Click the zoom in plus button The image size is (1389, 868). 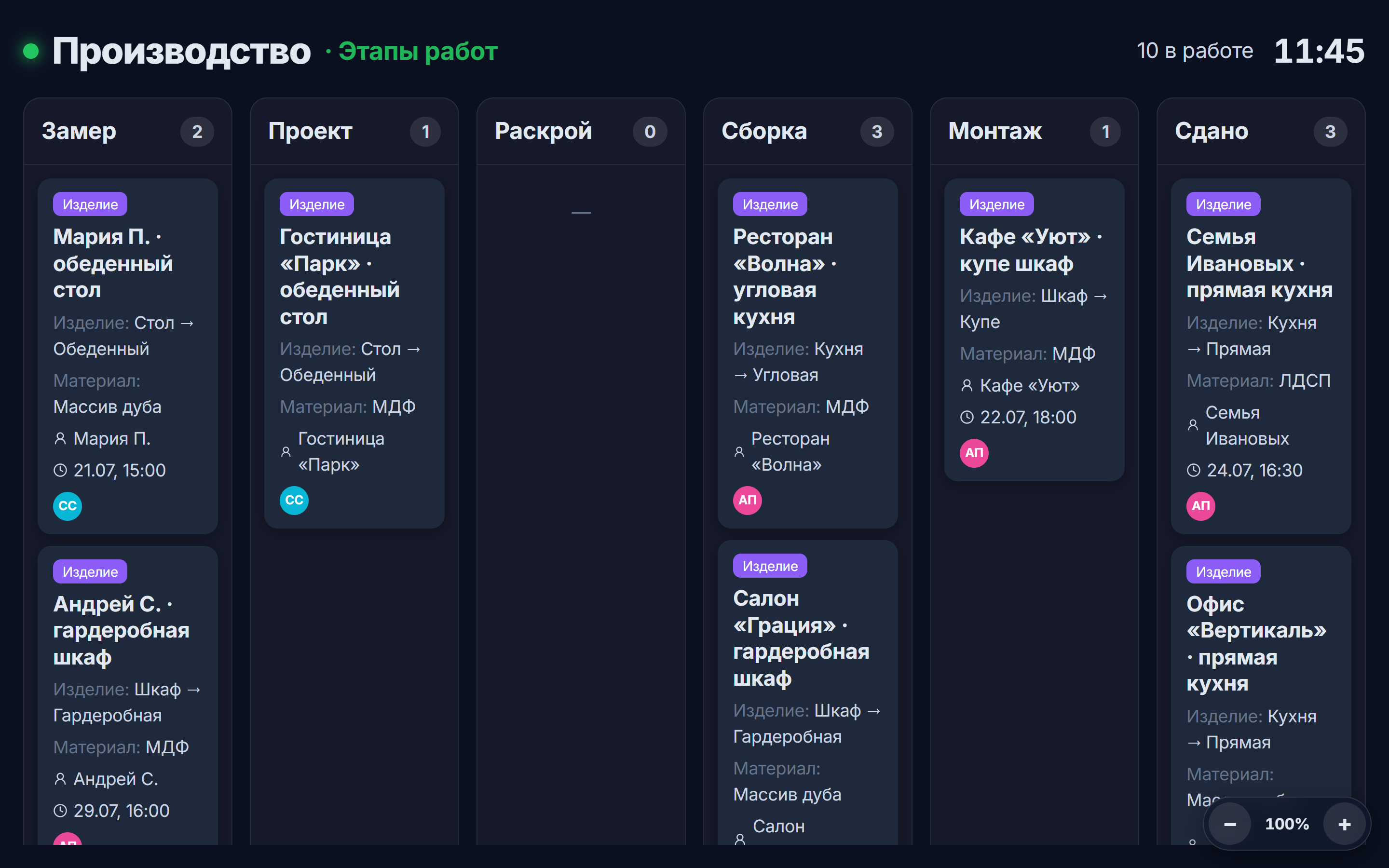coord(1344,825)
